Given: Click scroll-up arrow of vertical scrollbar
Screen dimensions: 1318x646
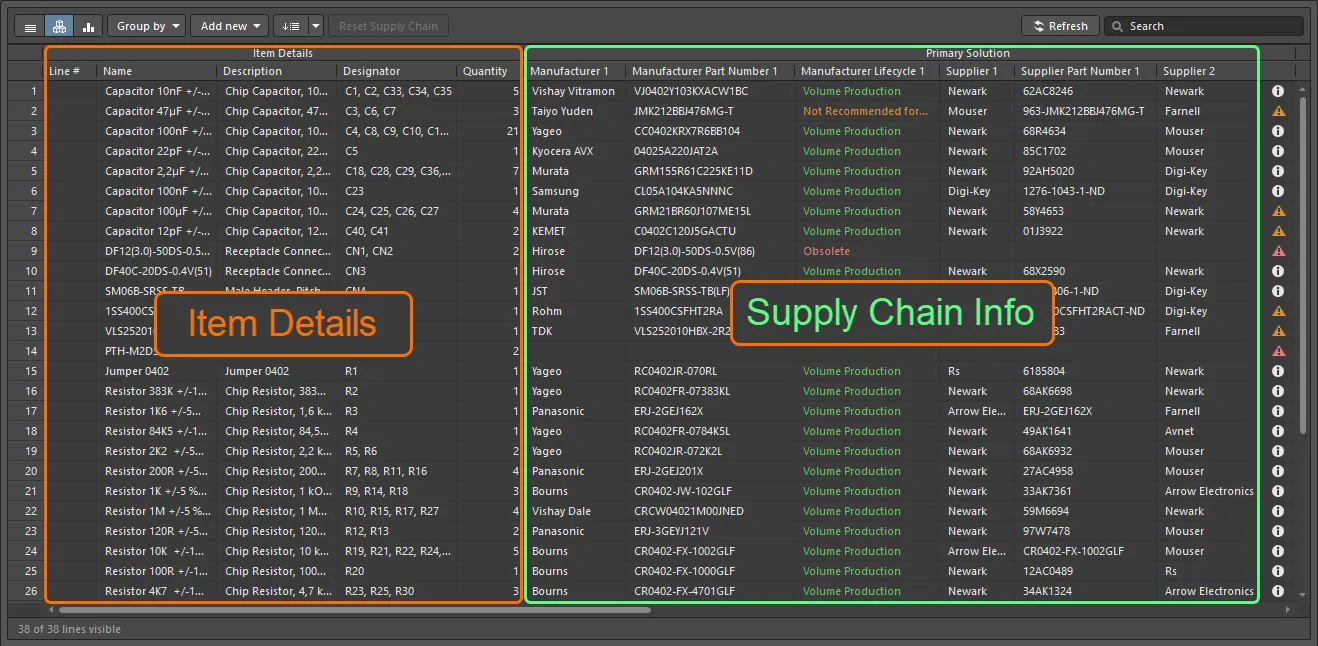Looking at the screenshot, I should click(1302, 88).
